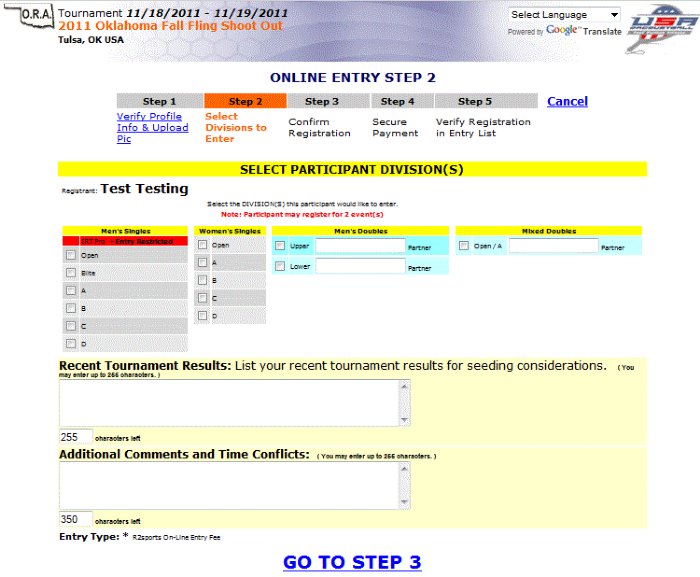Click the 255 characters left counter field
The image size is (700, 577).
point(75,436)
